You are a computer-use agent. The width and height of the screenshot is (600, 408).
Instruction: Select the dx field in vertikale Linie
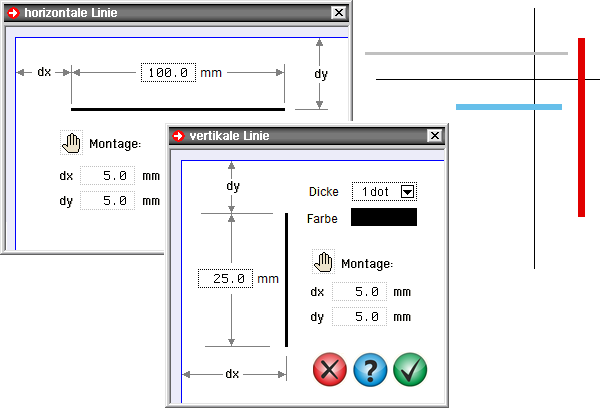[358, 292]
